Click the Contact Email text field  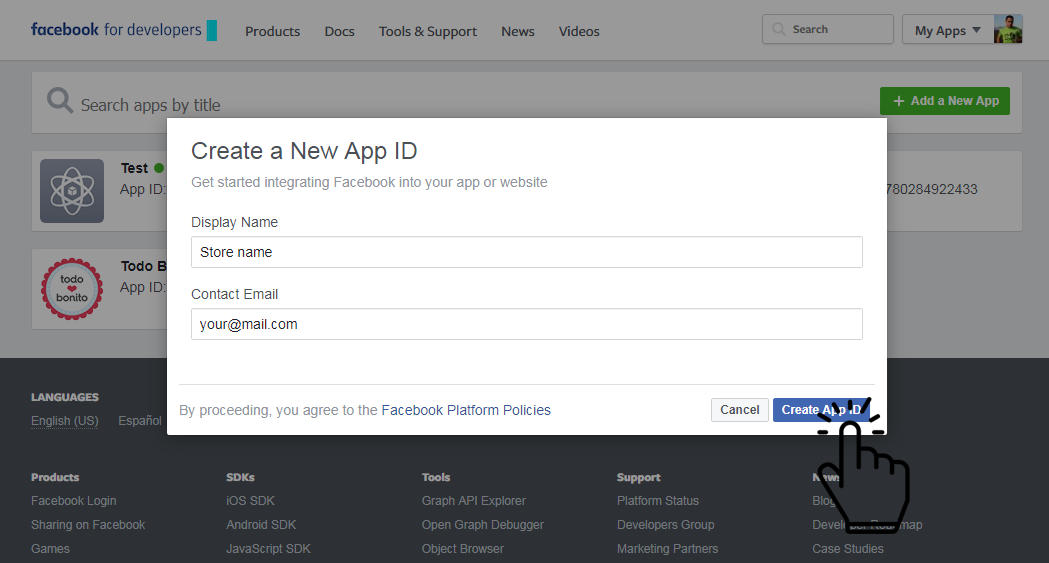click(x=526, y=324)
